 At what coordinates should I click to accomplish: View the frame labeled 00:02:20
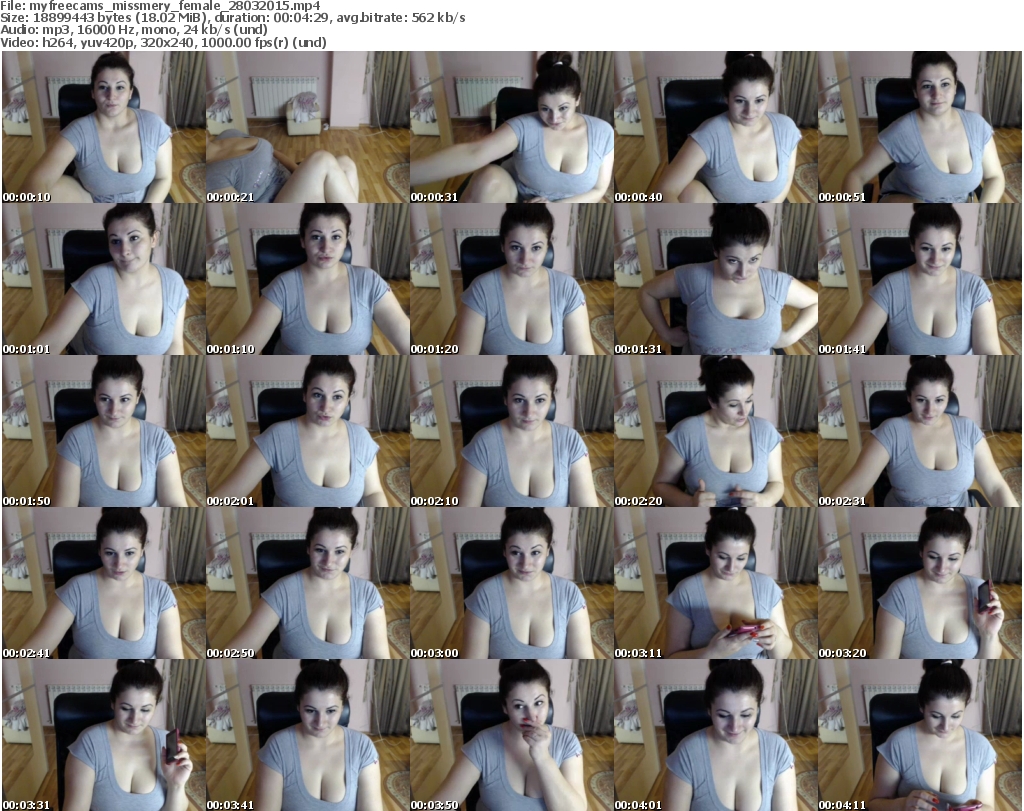tap(716, 432)
